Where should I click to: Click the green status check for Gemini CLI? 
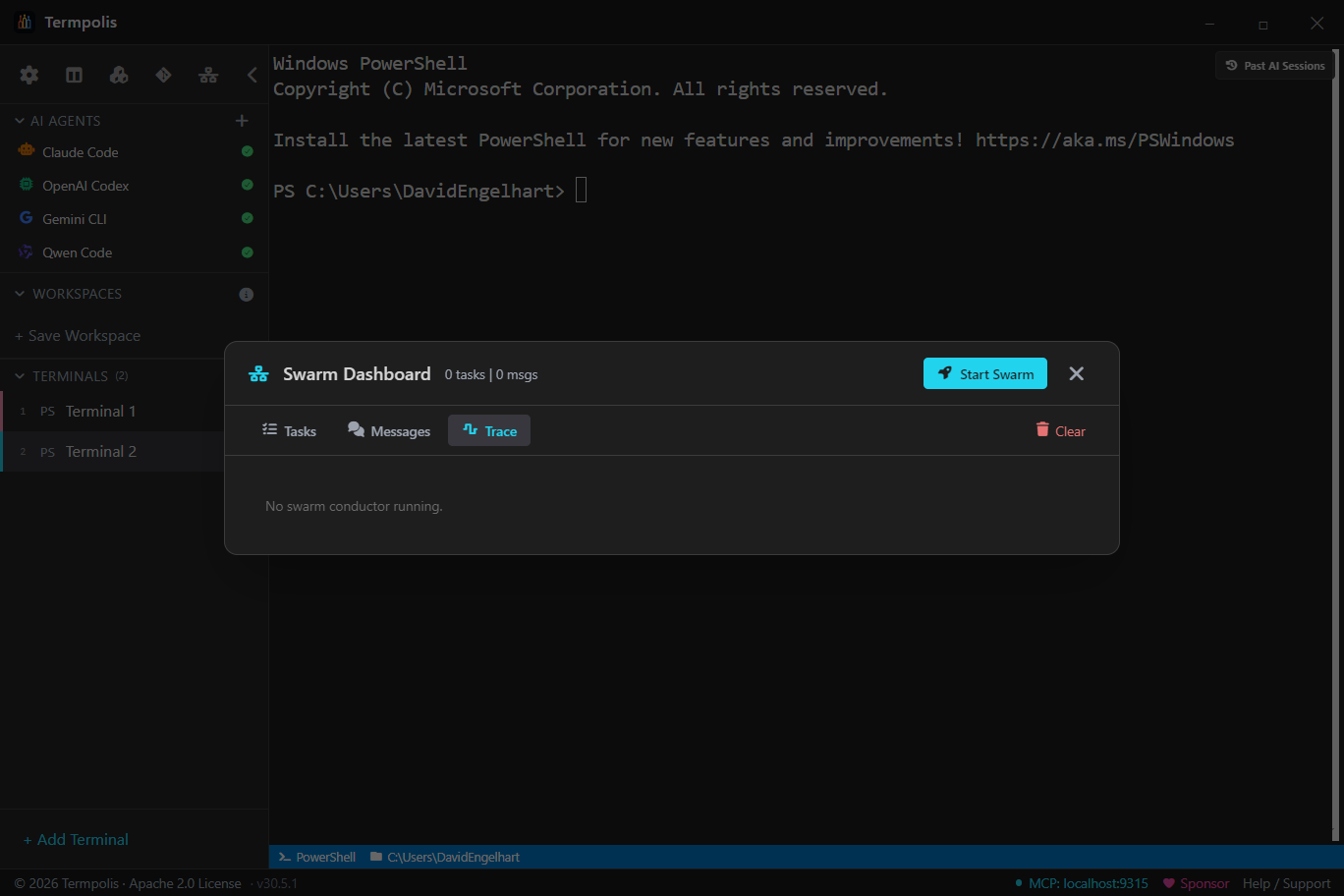tap(248, 218)
